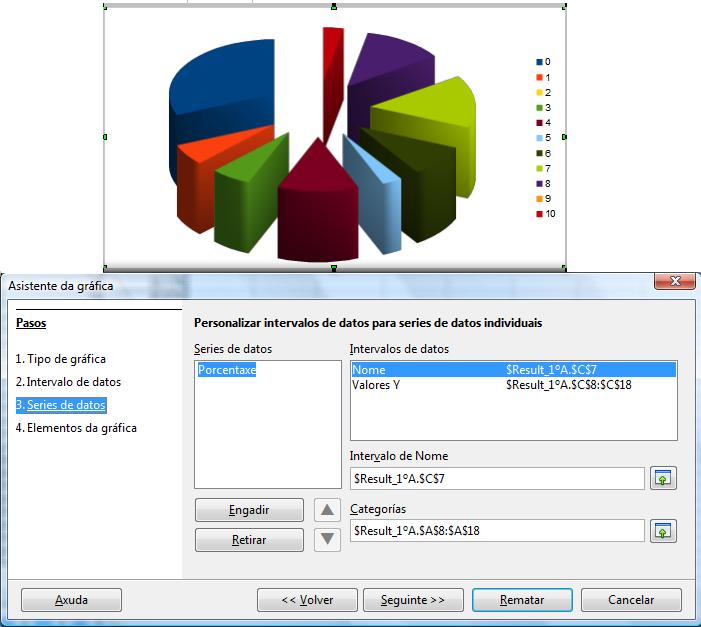The height and width of the screenshot is (627, 701).
Task: Move series down with the down arrow
Action: (327, 540)
